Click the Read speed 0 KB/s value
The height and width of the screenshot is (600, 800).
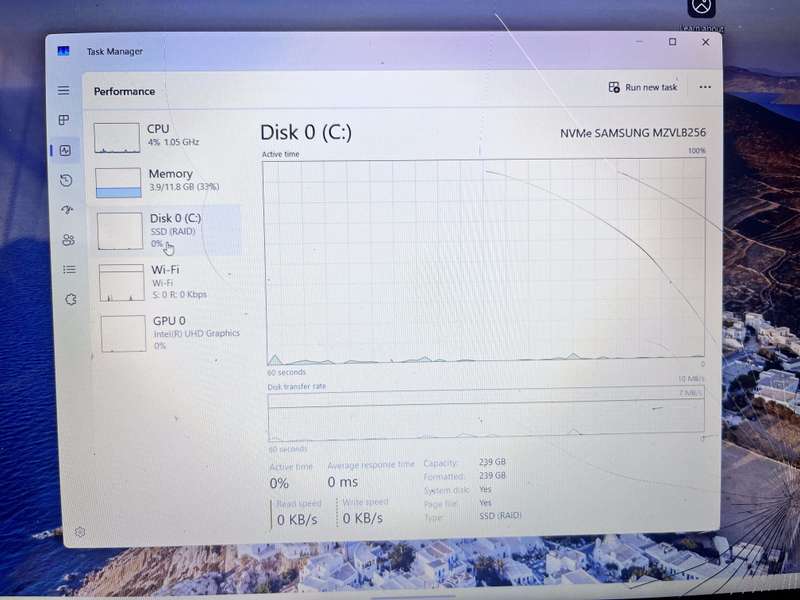[297, 520]
